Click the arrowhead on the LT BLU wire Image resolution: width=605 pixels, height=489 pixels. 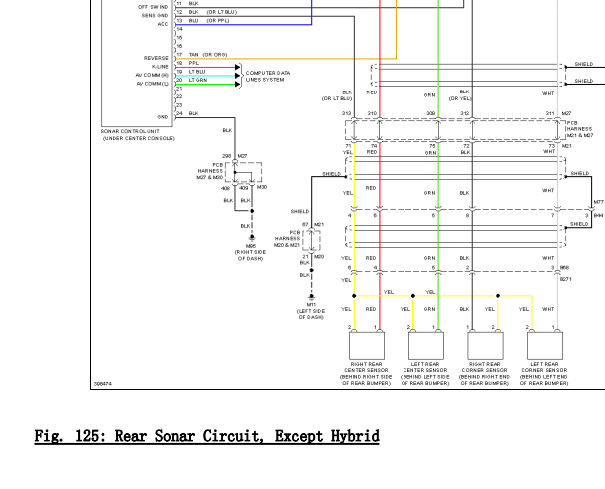(x=238, y=76)
